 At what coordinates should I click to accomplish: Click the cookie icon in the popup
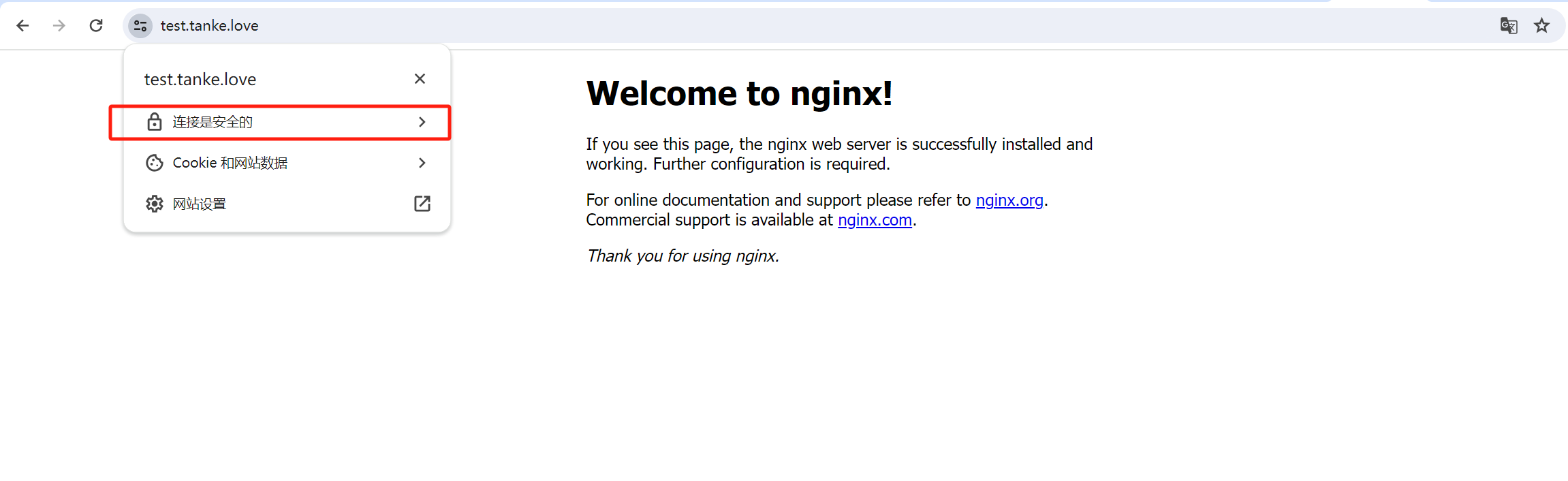point(155,163)
